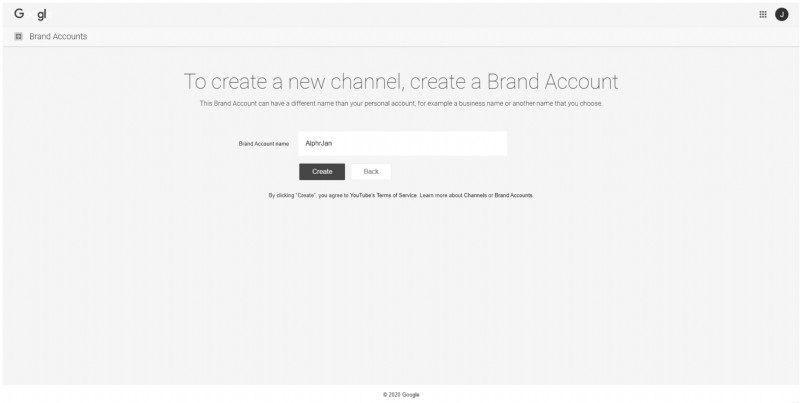Open the Brand Accounts header label
800x403 pixels.
click(x=58, y=36)
